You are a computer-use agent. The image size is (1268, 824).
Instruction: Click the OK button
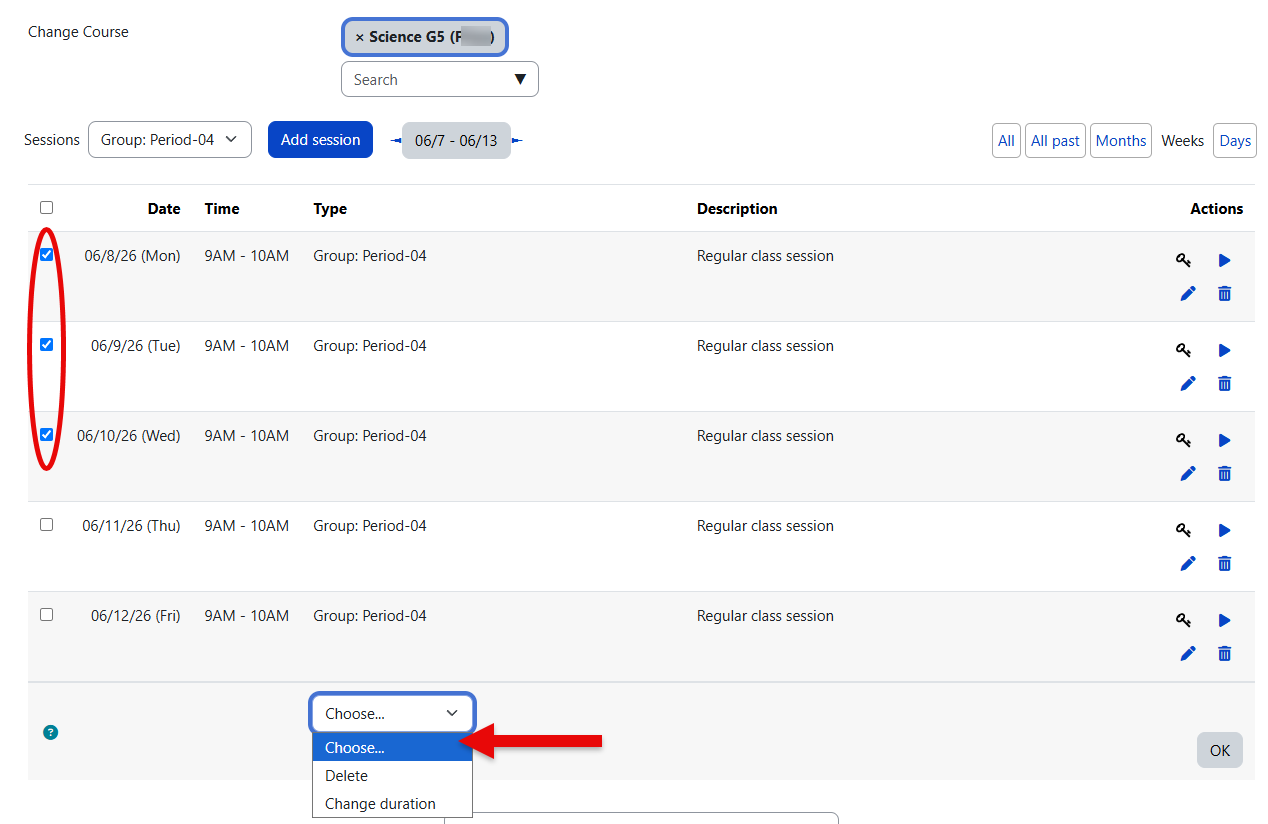pos(1220,750)
